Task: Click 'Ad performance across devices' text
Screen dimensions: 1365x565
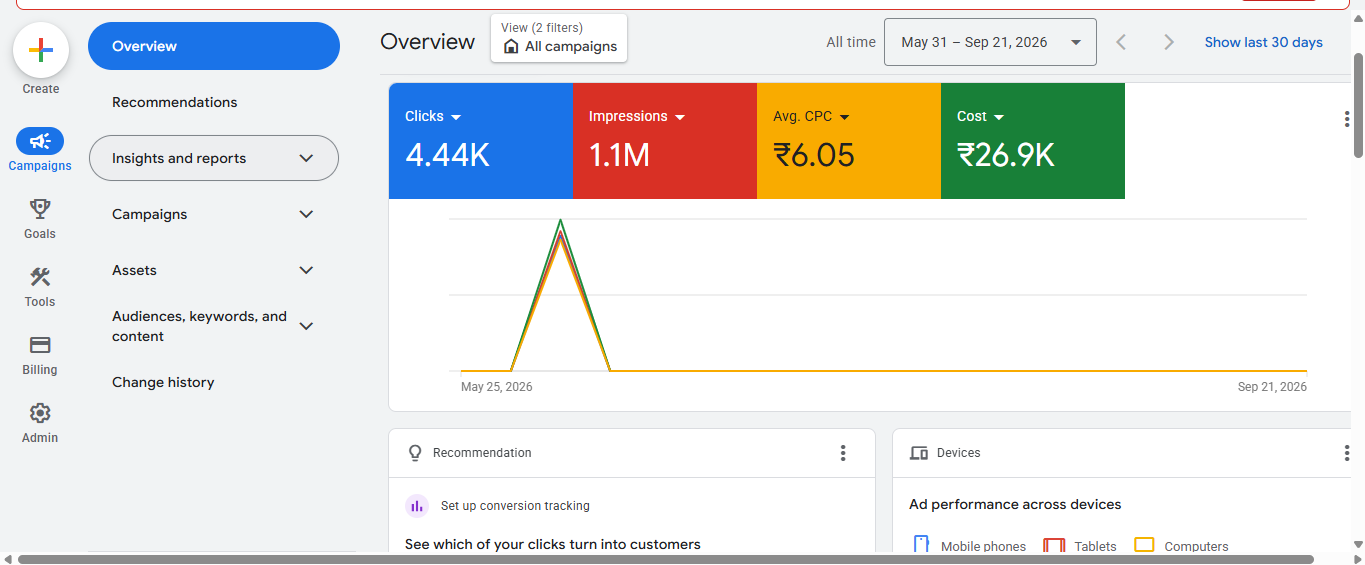Action: click(x=1015, y=504)
